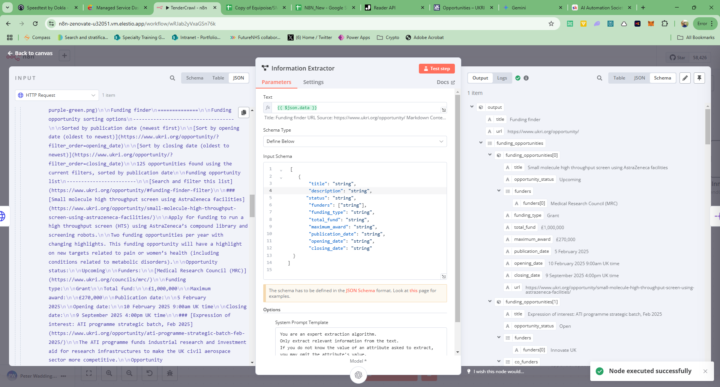Click the Test step button
Viewport: 720px width, 387px height.
pos(437,68)
